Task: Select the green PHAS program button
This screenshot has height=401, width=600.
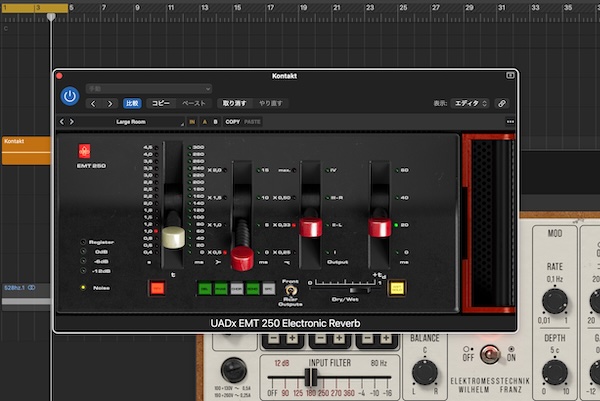Action: coord(221,289)
